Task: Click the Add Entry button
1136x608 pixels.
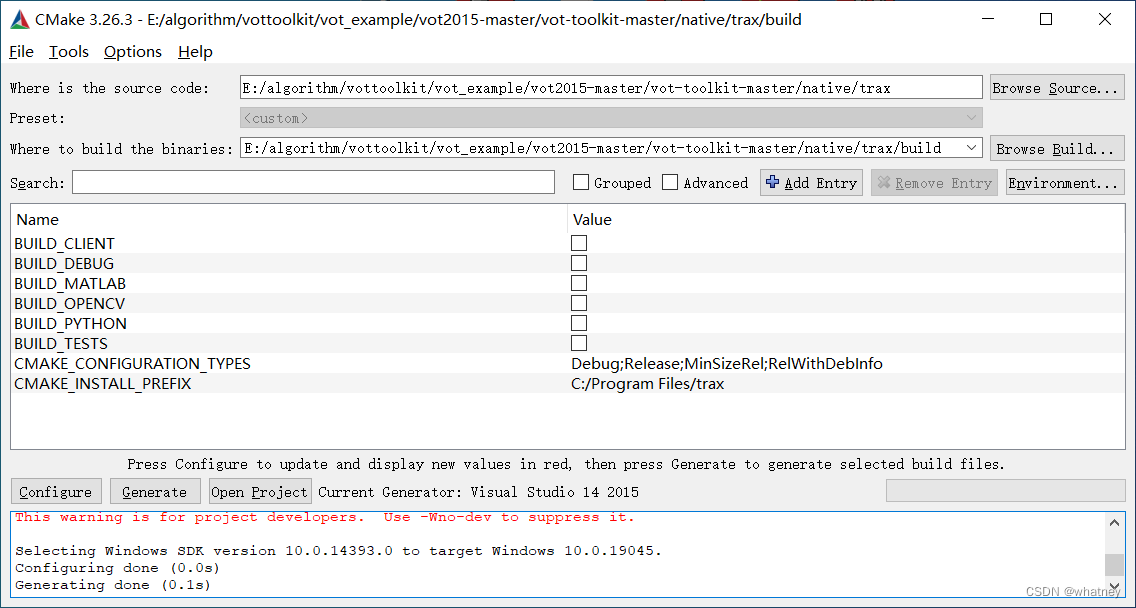Action: click(x=811, y=183)
